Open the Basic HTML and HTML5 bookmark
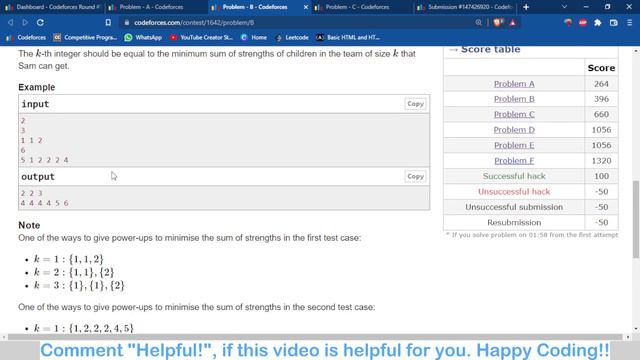 tap(348, 37)
